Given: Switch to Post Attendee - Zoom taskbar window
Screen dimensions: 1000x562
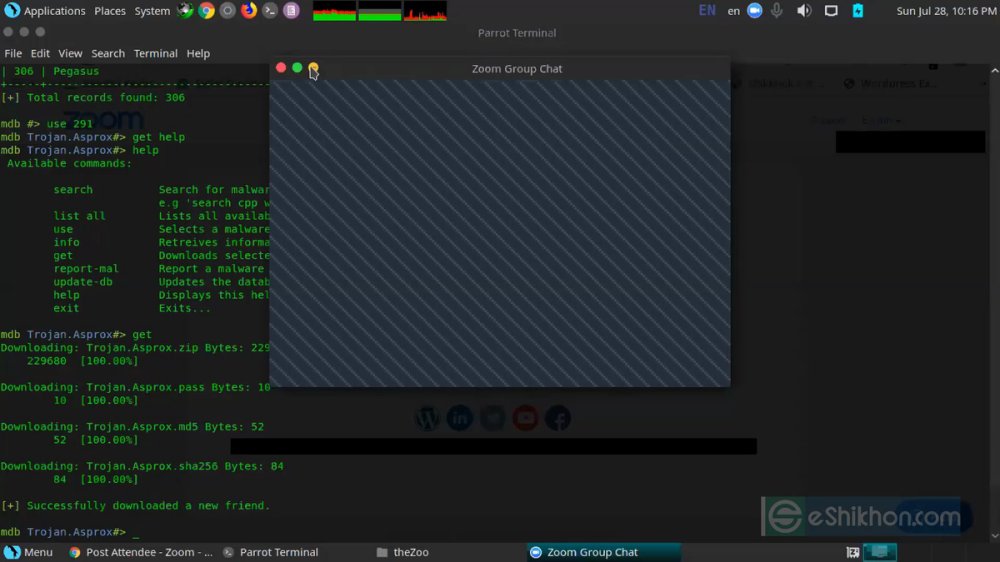Looking at the screenshot, I should click(x=141, y=552).
